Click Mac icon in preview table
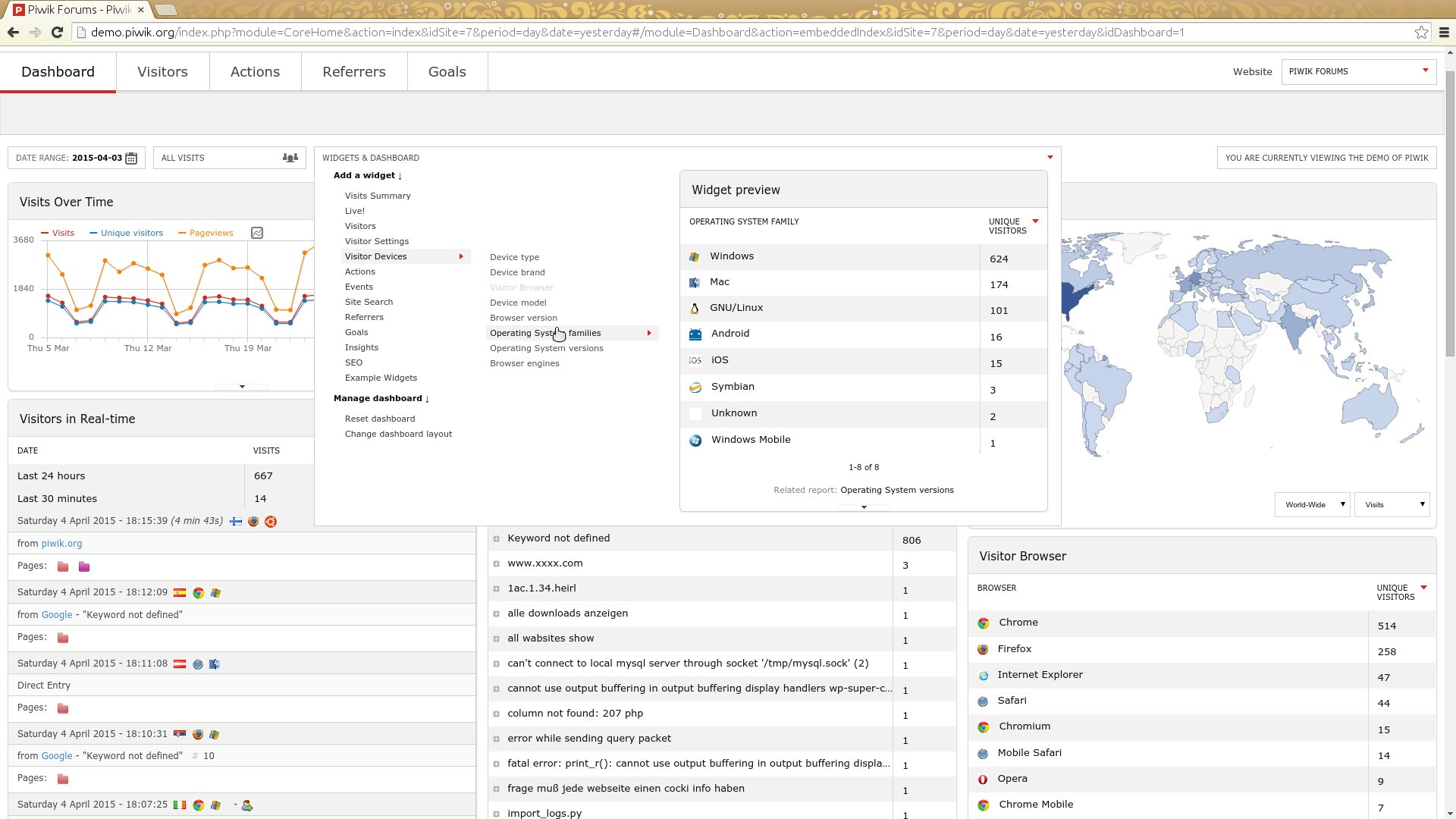Viewport: 1456px width, 819px height. (695, 283)
